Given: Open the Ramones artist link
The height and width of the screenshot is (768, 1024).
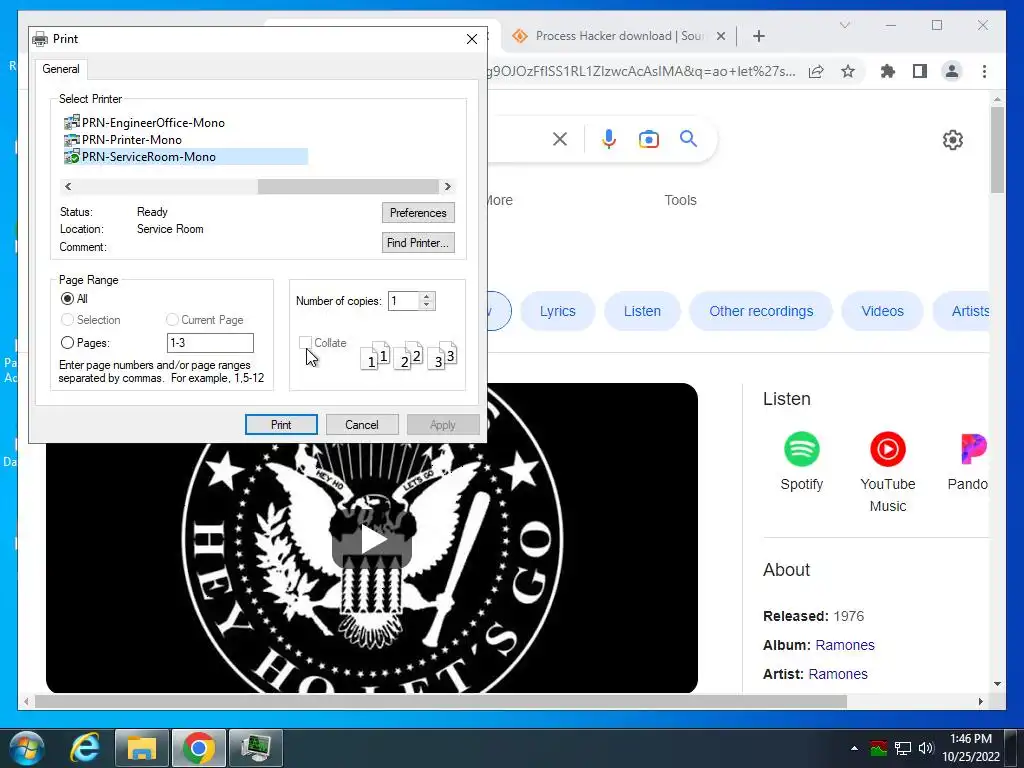Looking at the screenshot, I should [x=838, y=674].
